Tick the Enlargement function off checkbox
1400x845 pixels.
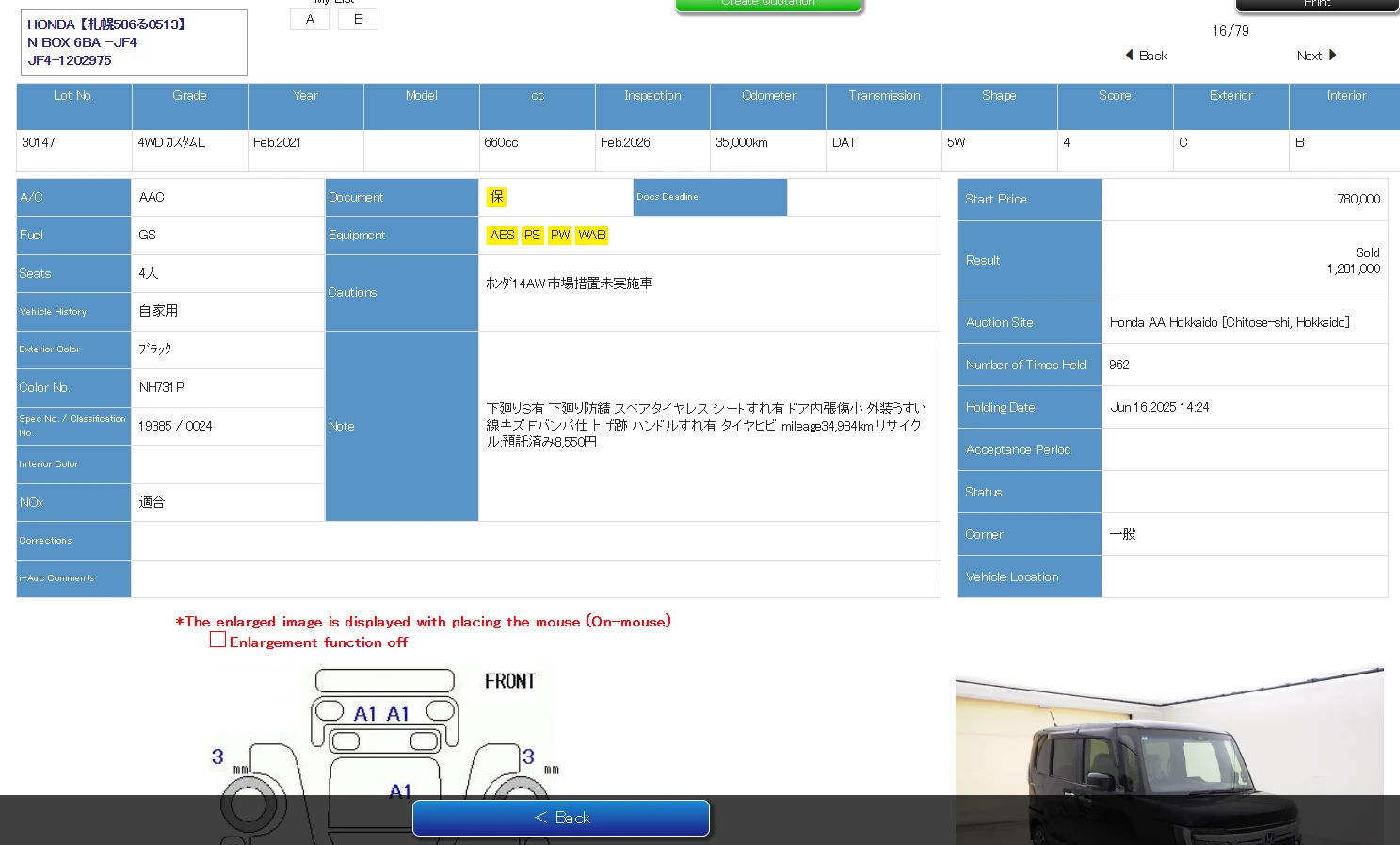point(217,641)
